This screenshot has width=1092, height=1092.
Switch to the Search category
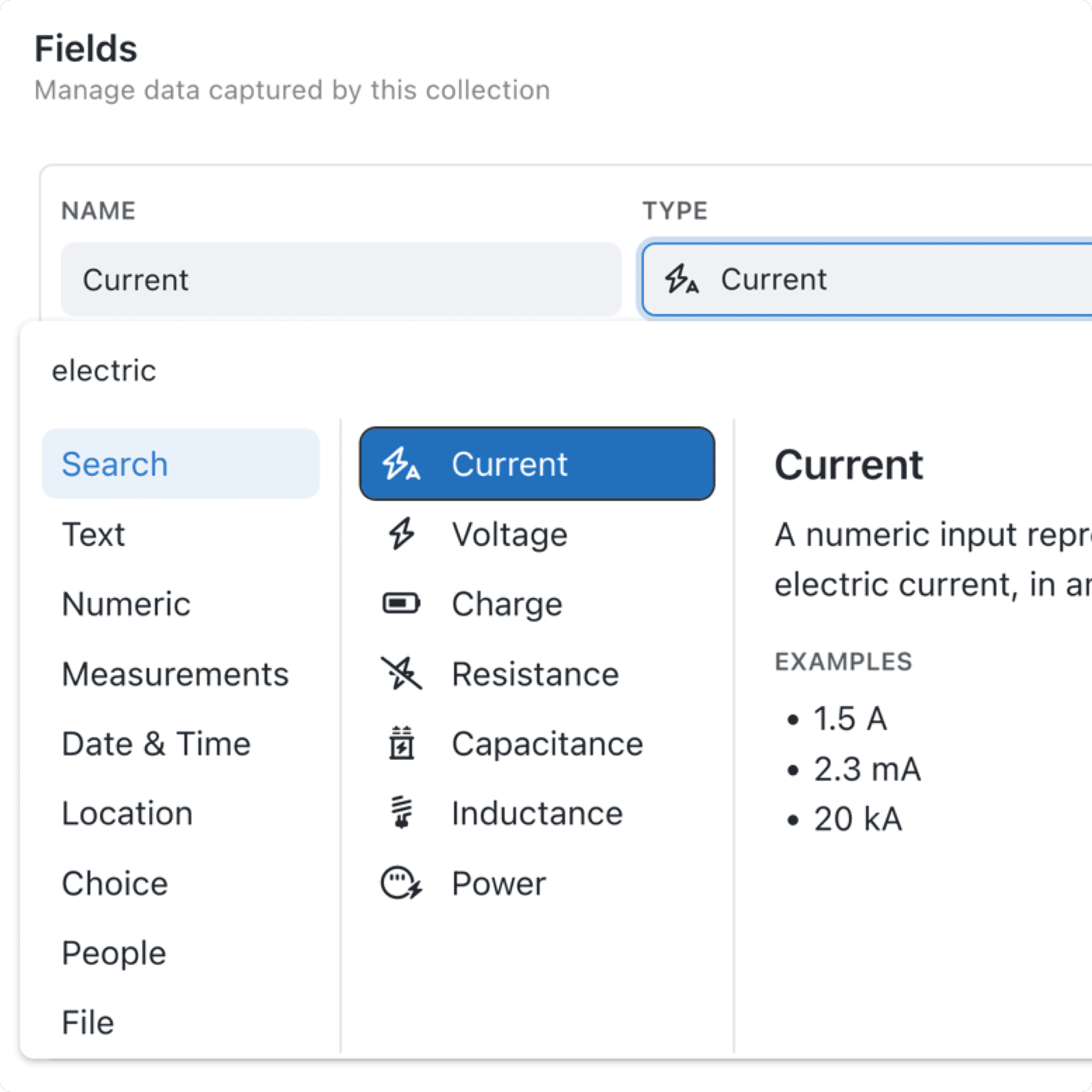point(115,464)
